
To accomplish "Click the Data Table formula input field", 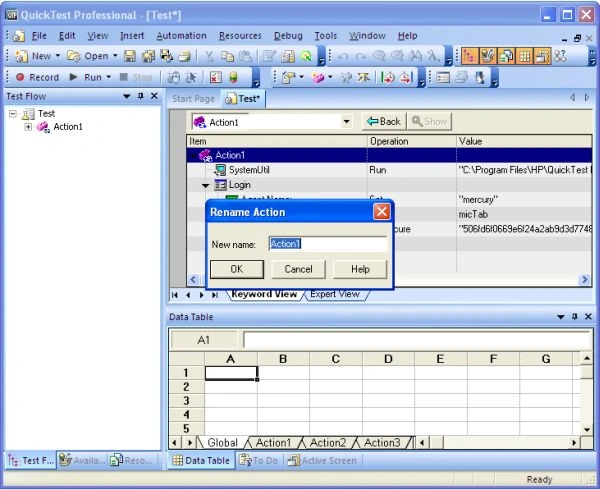I will tap(417, 340).
